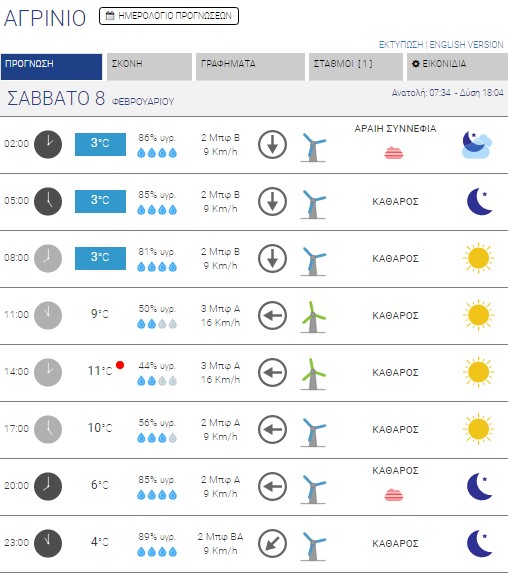
Task: Click the ΕΚΤΥΠΩΣΗ print link
Action: [401, 45]
